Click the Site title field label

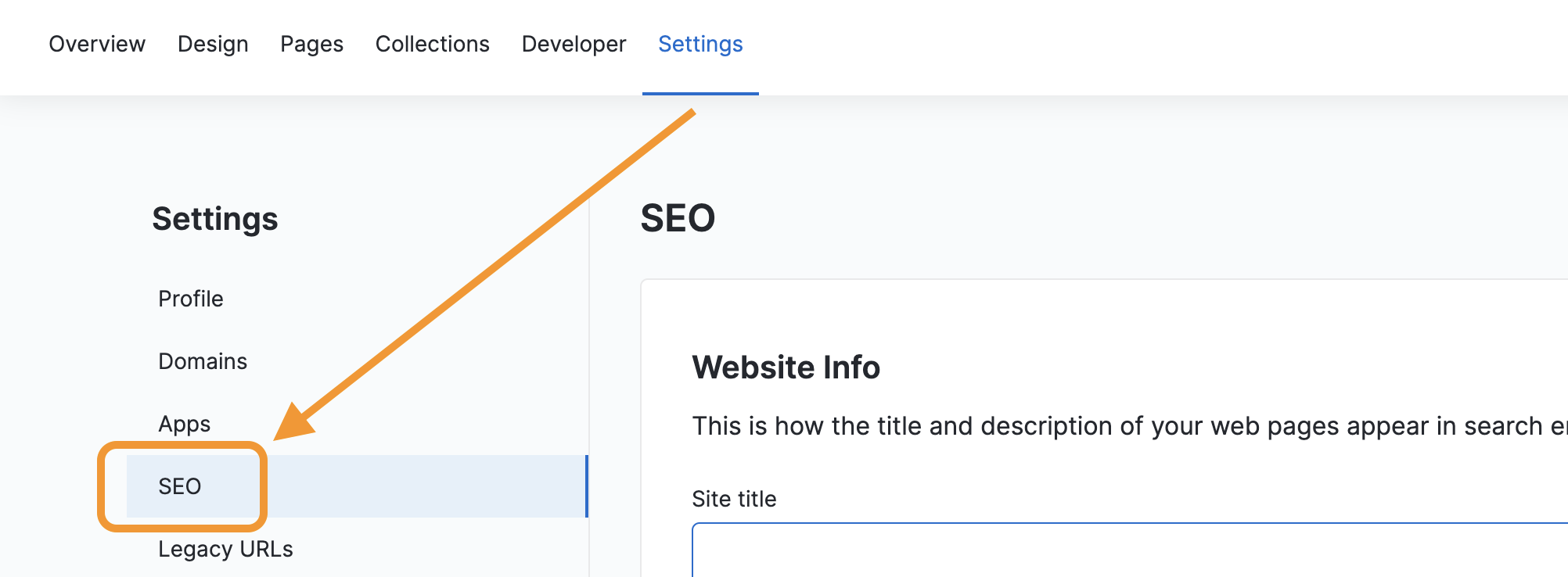point(734,499)
